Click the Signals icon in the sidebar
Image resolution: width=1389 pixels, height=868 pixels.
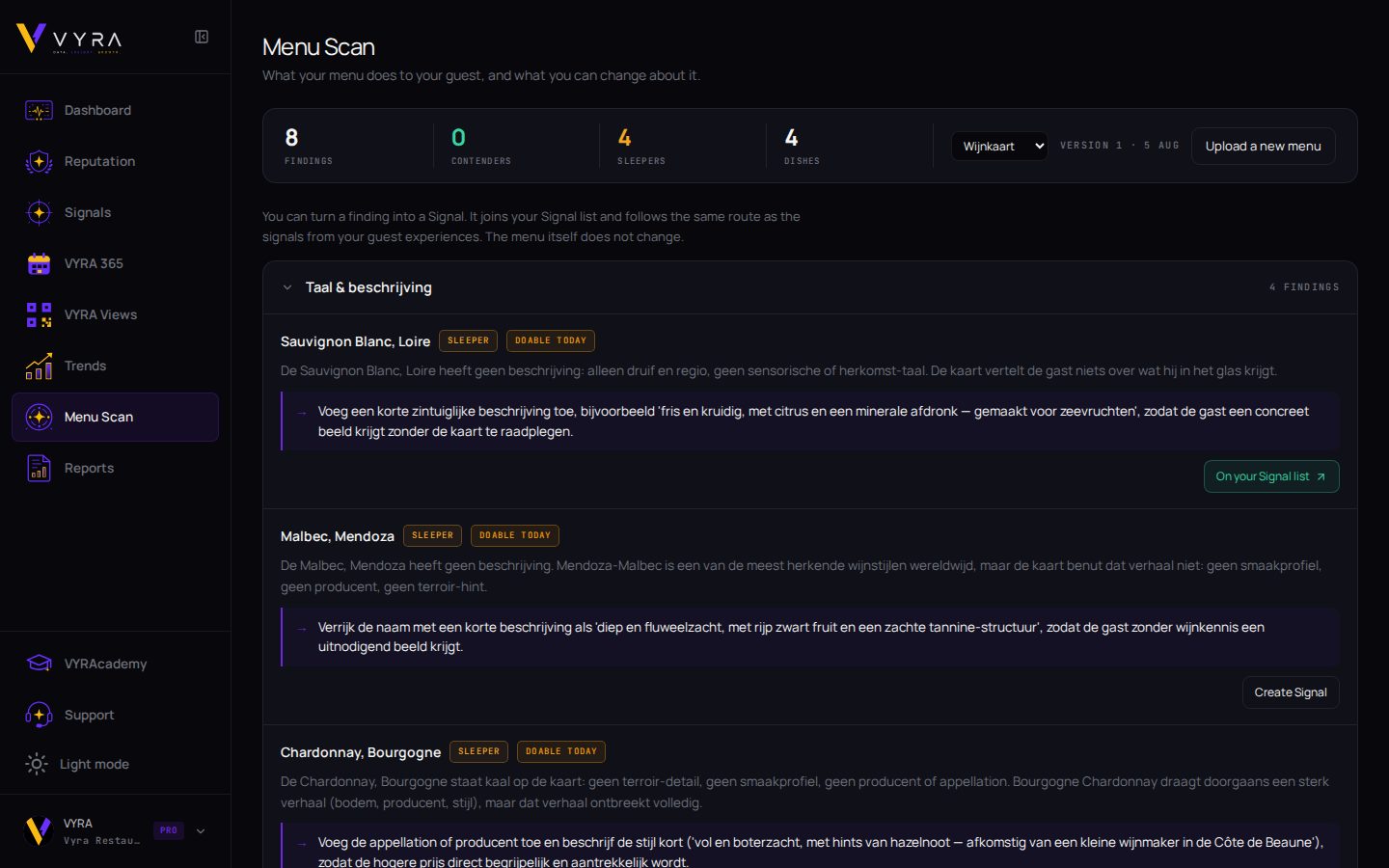[x=39, y=213]
